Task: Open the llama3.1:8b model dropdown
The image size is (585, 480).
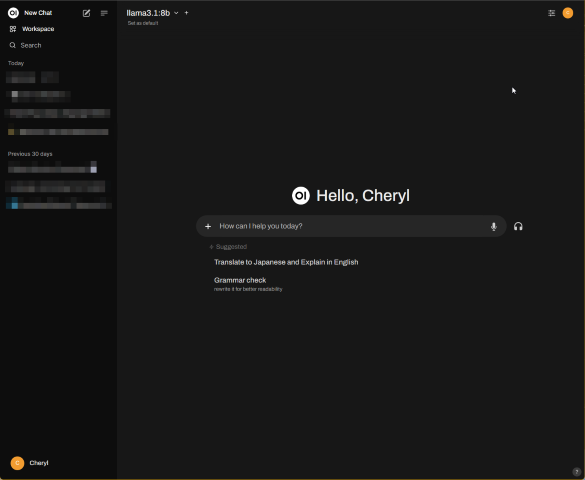Action: click(x=152, y=13)
